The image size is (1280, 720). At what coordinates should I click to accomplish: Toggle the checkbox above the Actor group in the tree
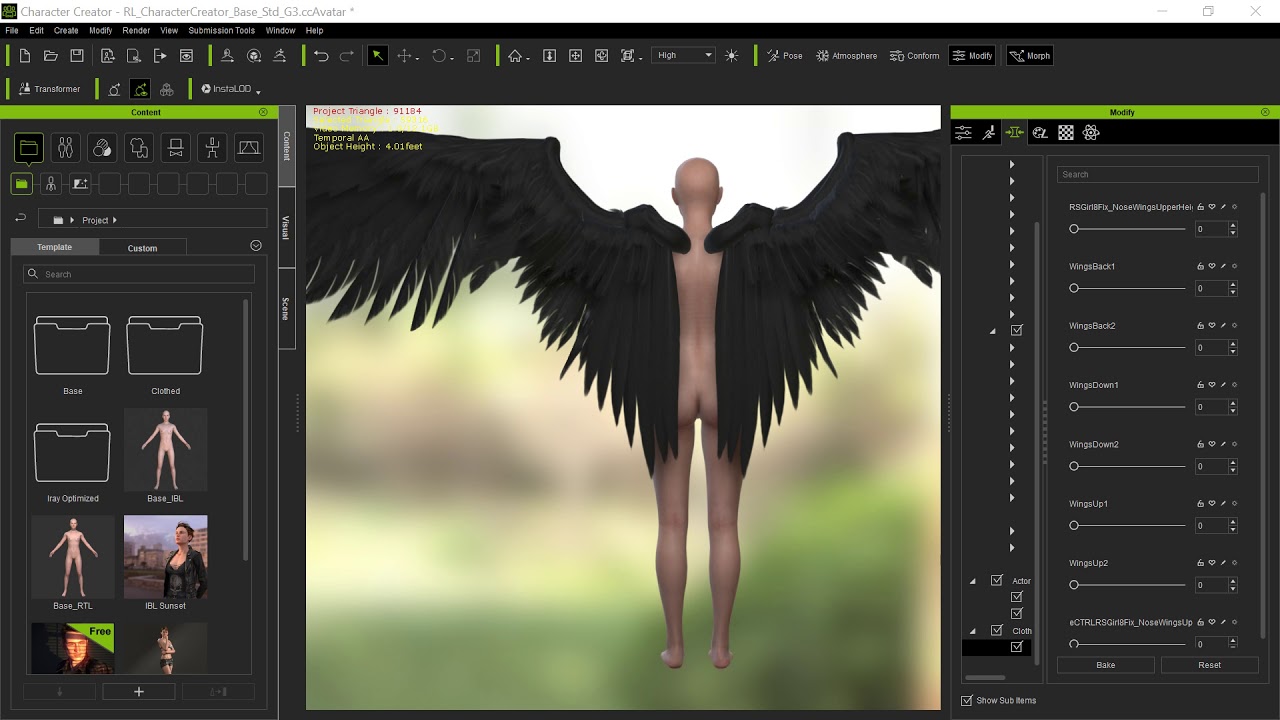1017,330
